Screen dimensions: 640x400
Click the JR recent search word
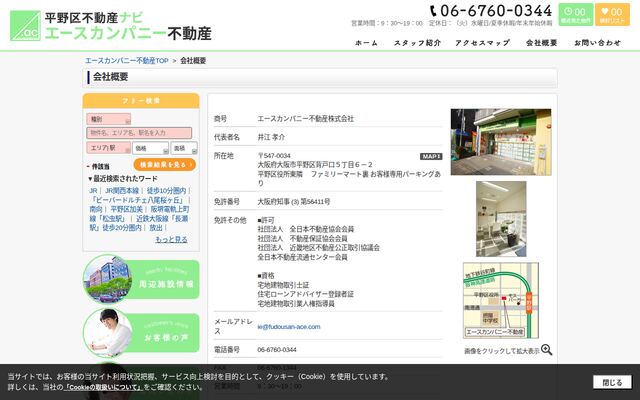click(93, 191)
